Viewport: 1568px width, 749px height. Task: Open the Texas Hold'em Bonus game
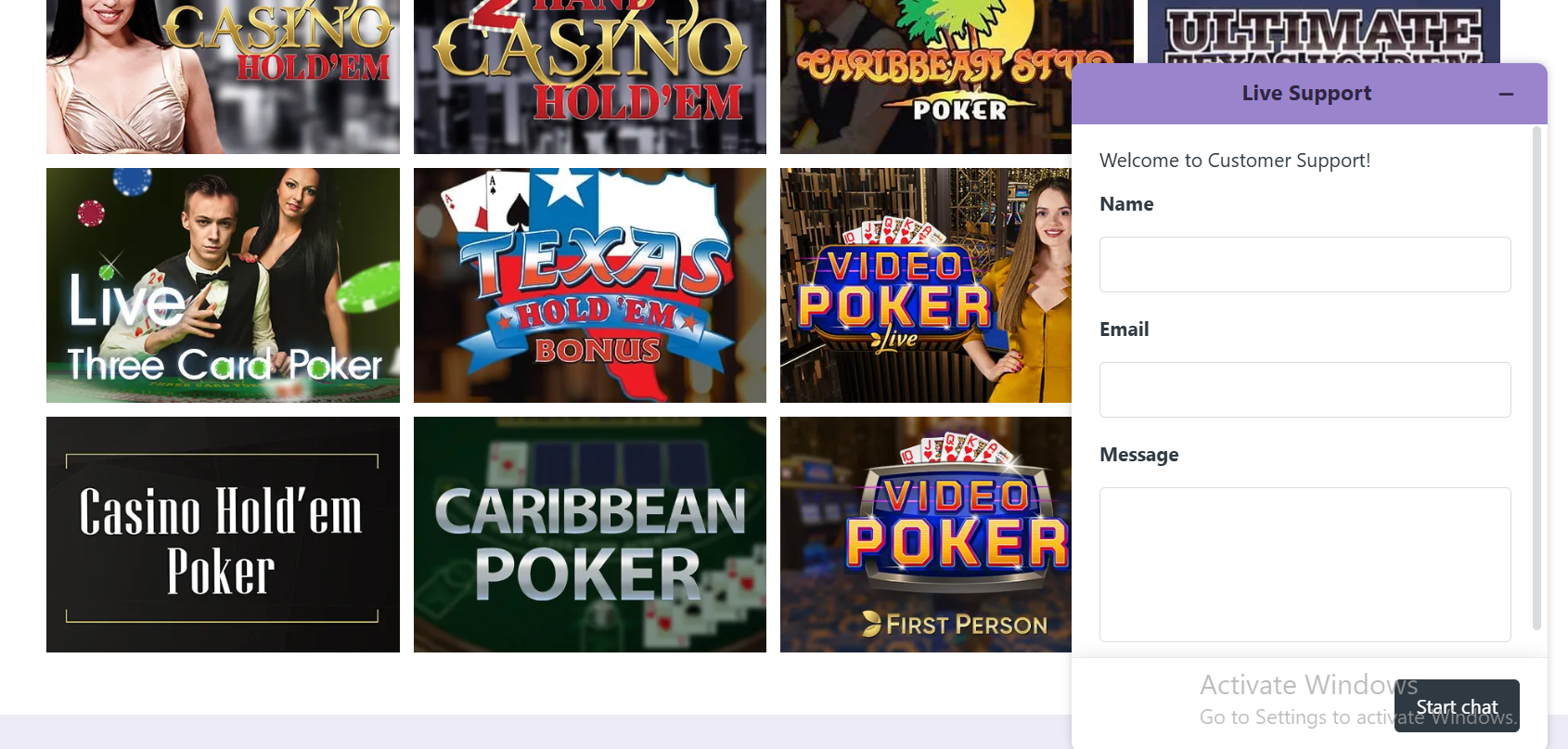tap(590, 285)
